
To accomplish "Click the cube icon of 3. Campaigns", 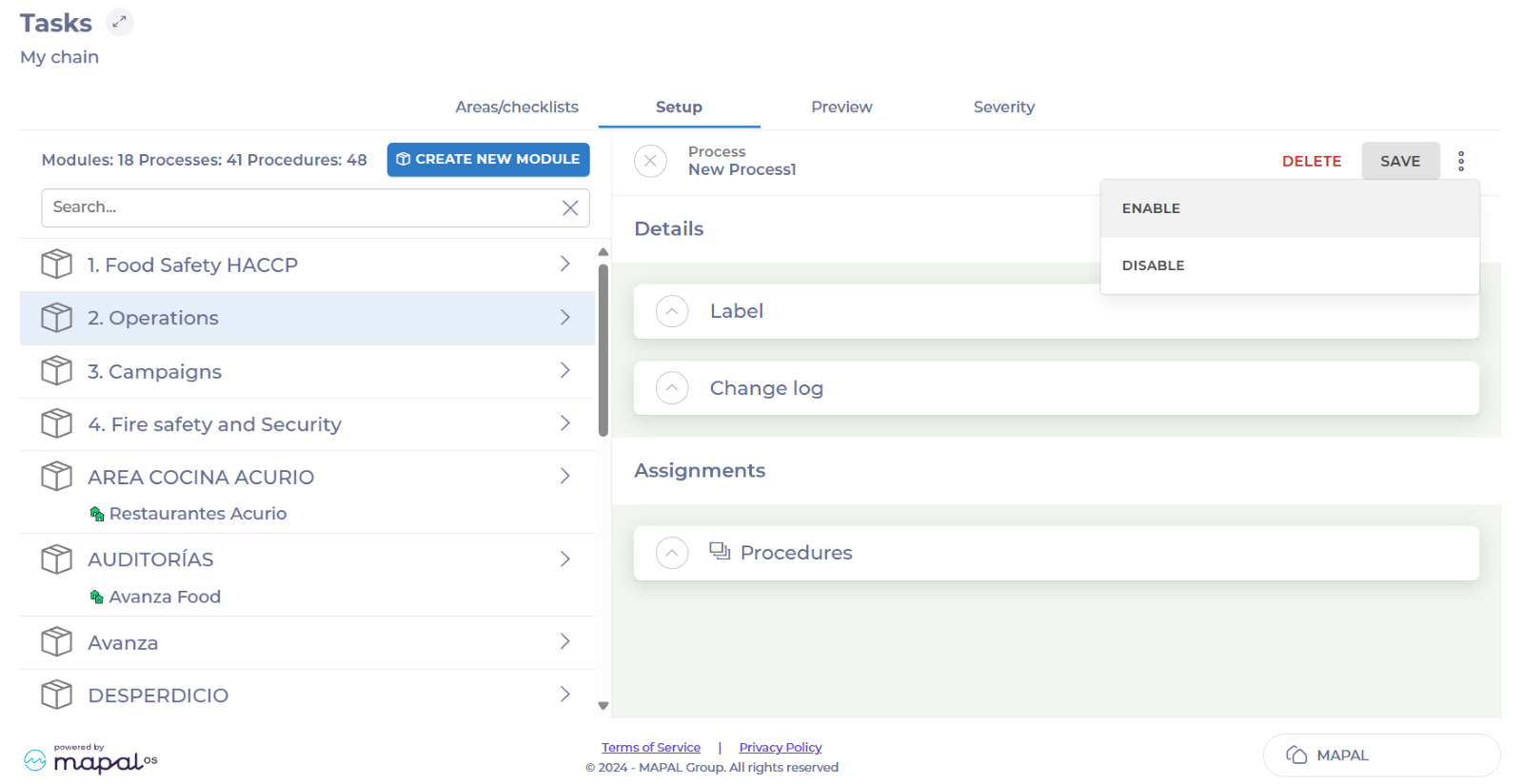I will (56, 370).
